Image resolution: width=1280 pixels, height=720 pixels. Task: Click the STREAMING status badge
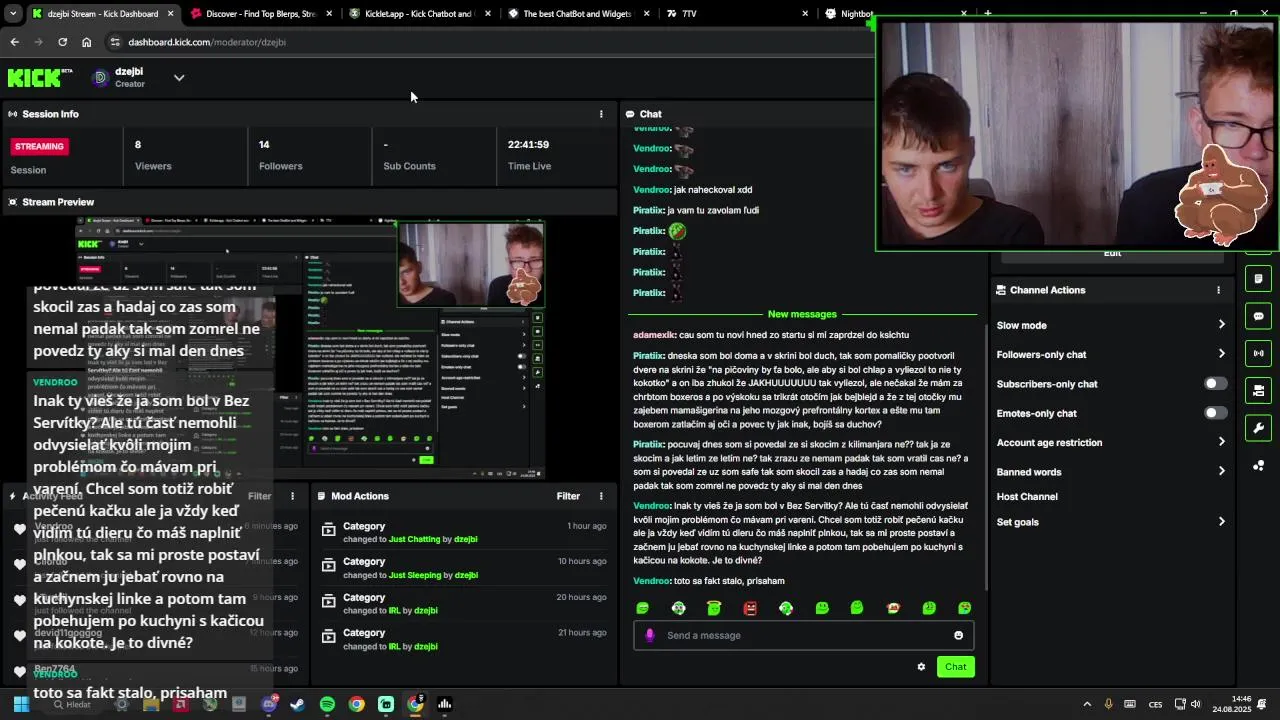[39, 146]
